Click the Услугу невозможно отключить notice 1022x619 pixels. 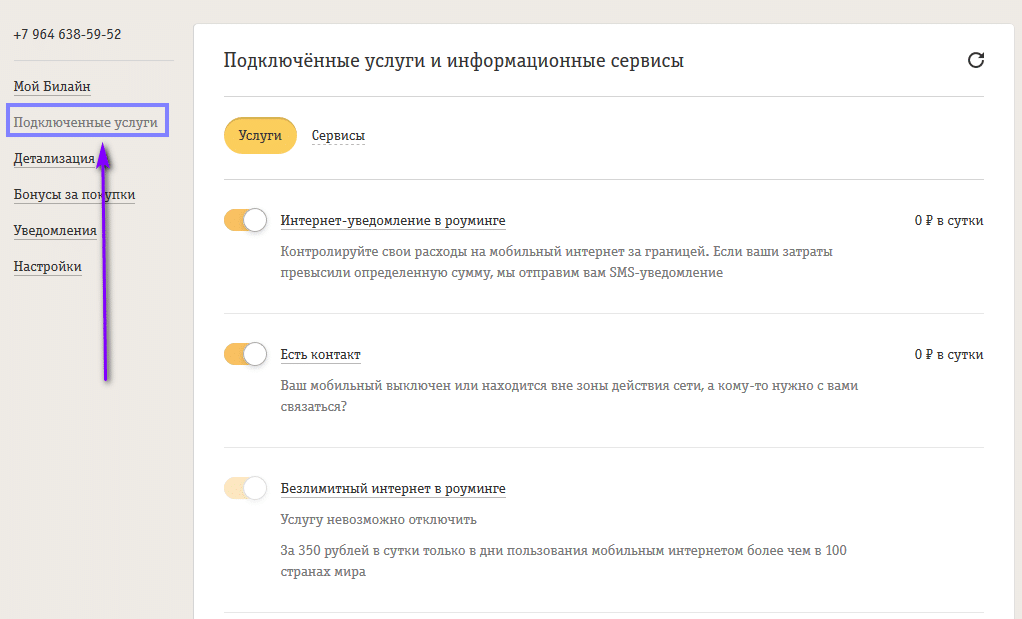[379, 520]
